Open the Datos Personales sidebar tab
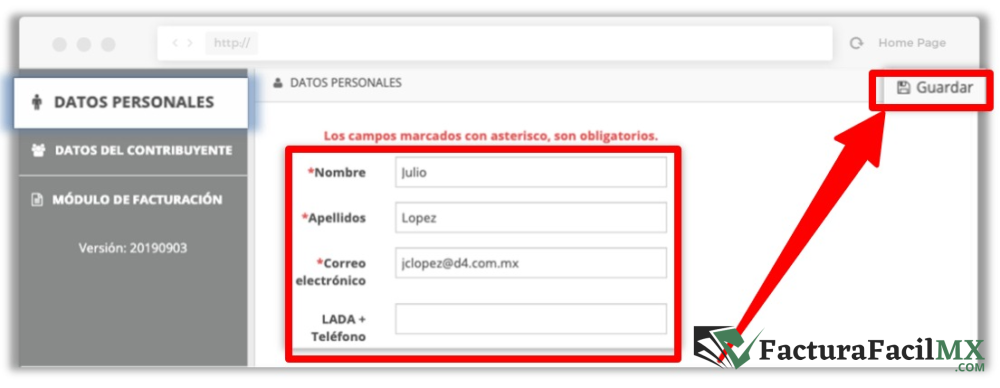This screenshot has height=388, width=1000. coord(131,102)
